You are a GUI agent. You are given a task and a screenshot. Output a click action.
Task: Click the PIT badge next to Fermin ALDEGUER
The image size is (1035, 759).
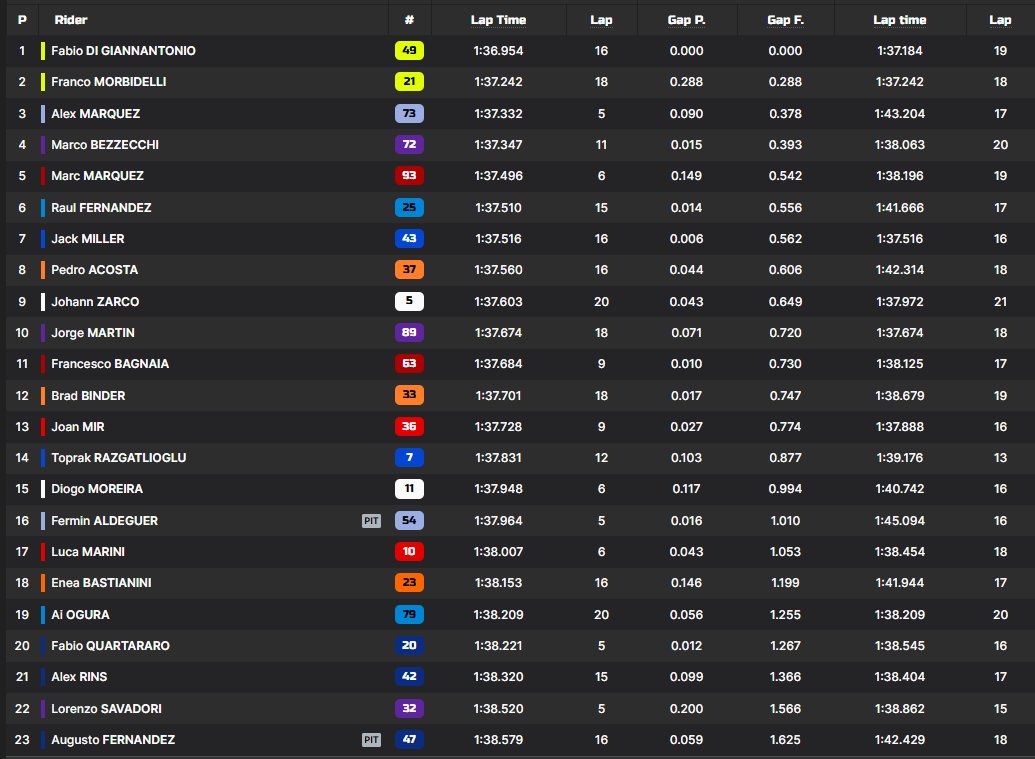click(x=371, y=521)
